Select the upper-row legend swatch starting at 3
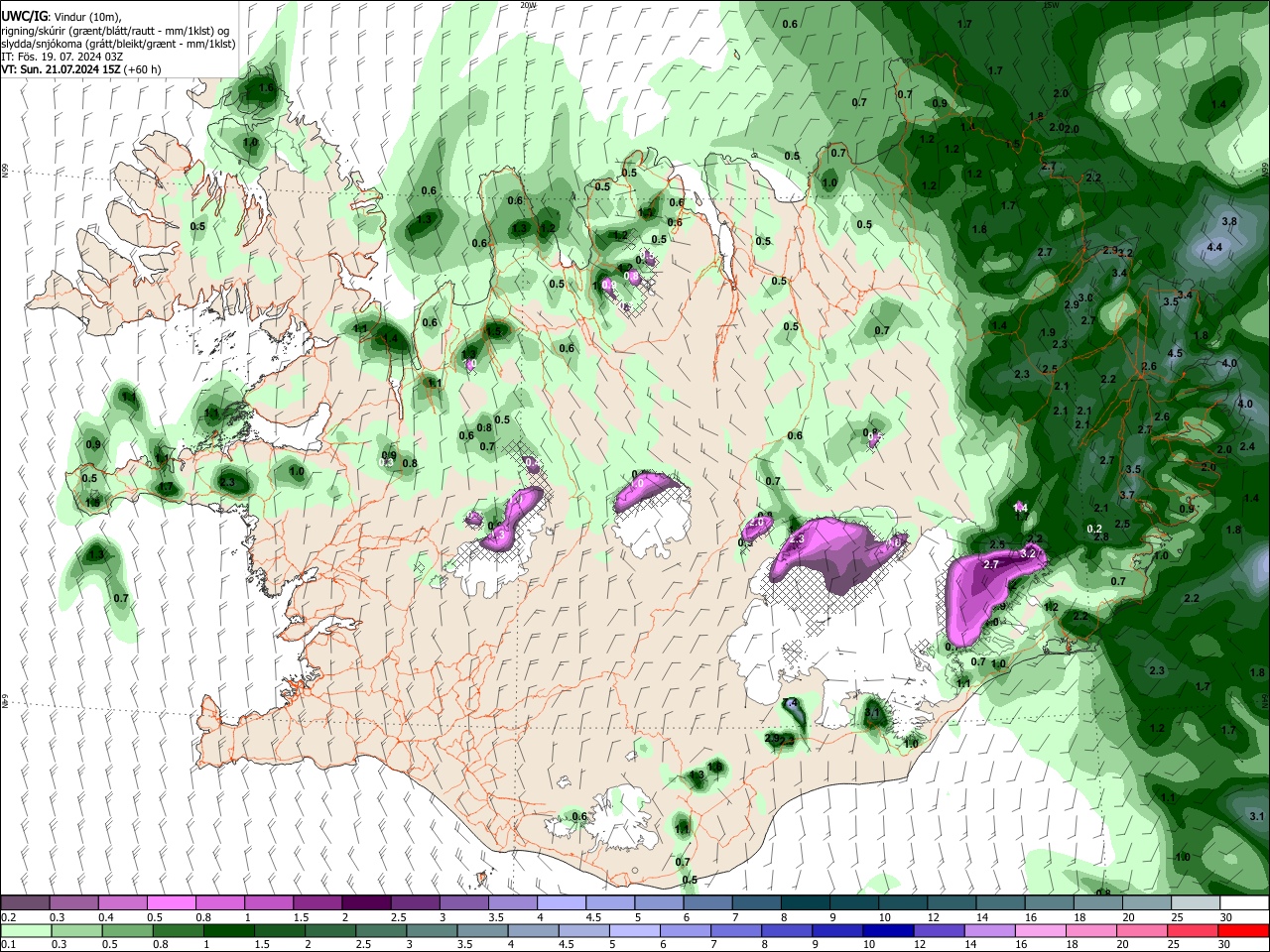The image size is (1270, 952). coord(462,902)
